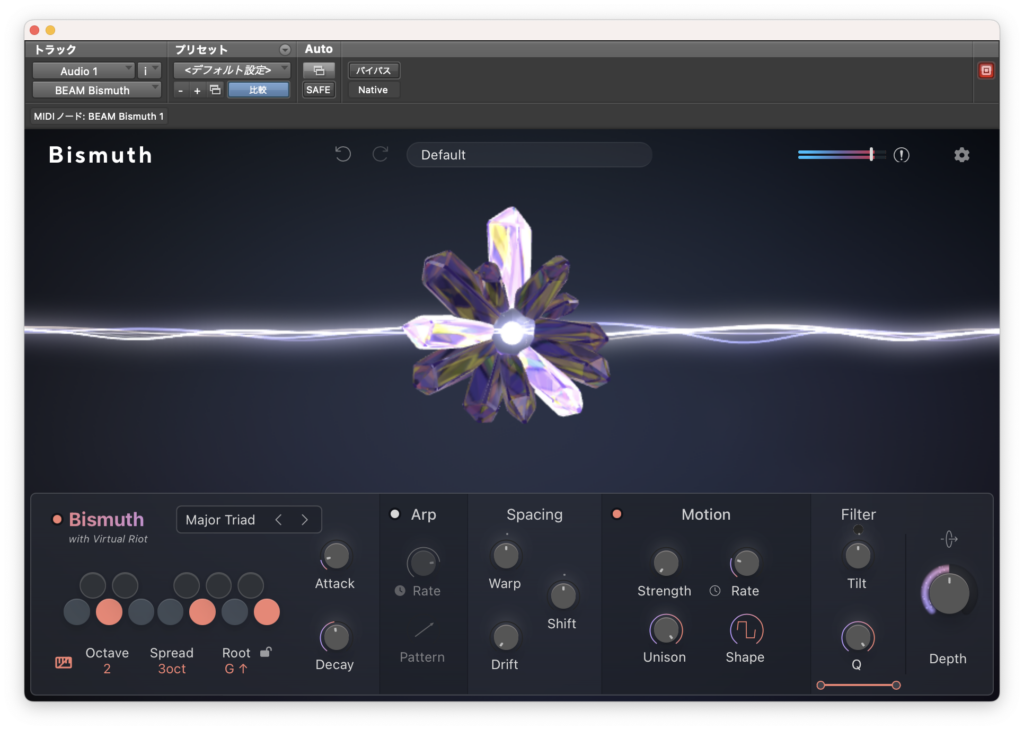
Task: Click the Motion Rate knob
Action: 746,562
